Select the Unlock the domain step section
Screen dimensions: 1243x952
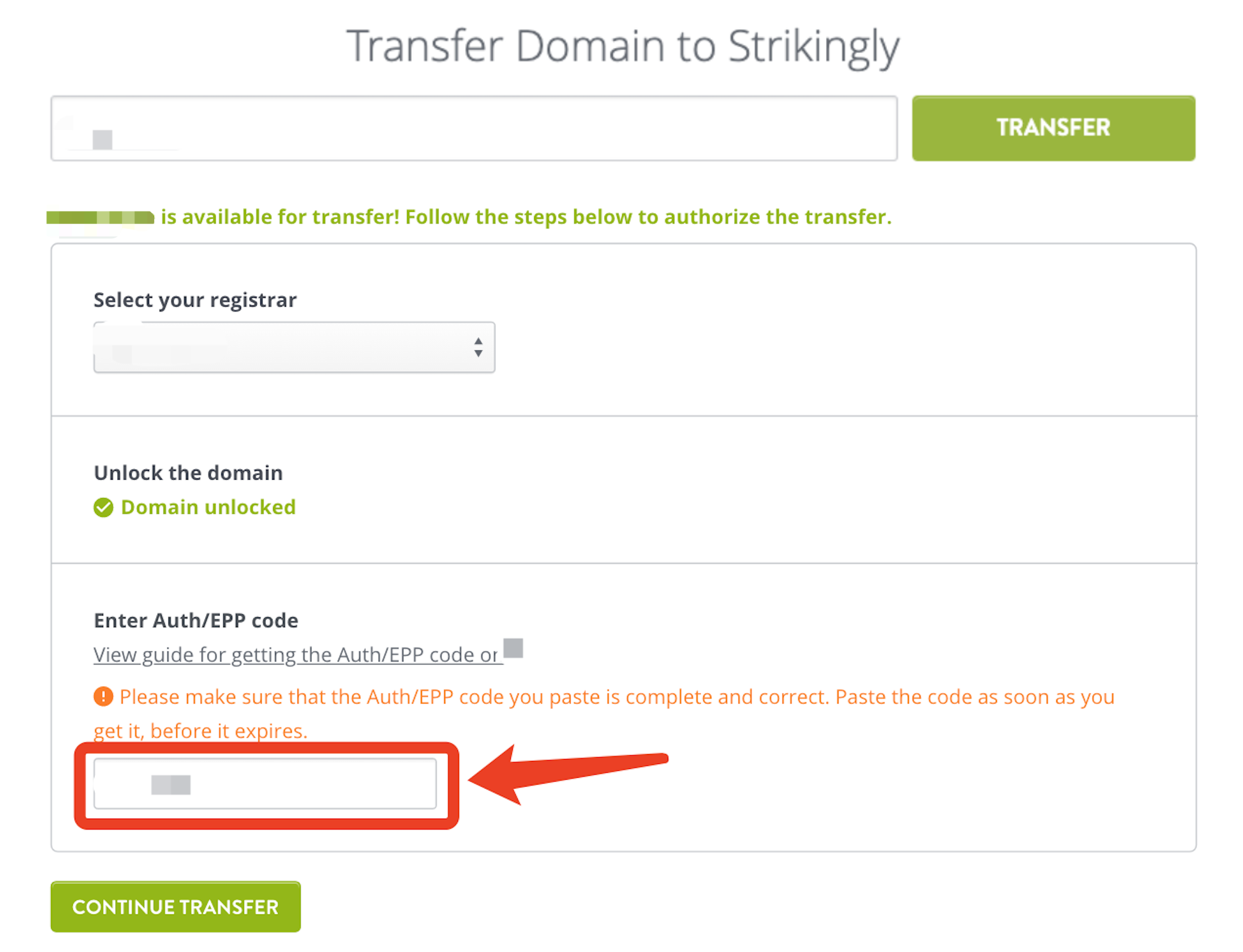(623, 489)
